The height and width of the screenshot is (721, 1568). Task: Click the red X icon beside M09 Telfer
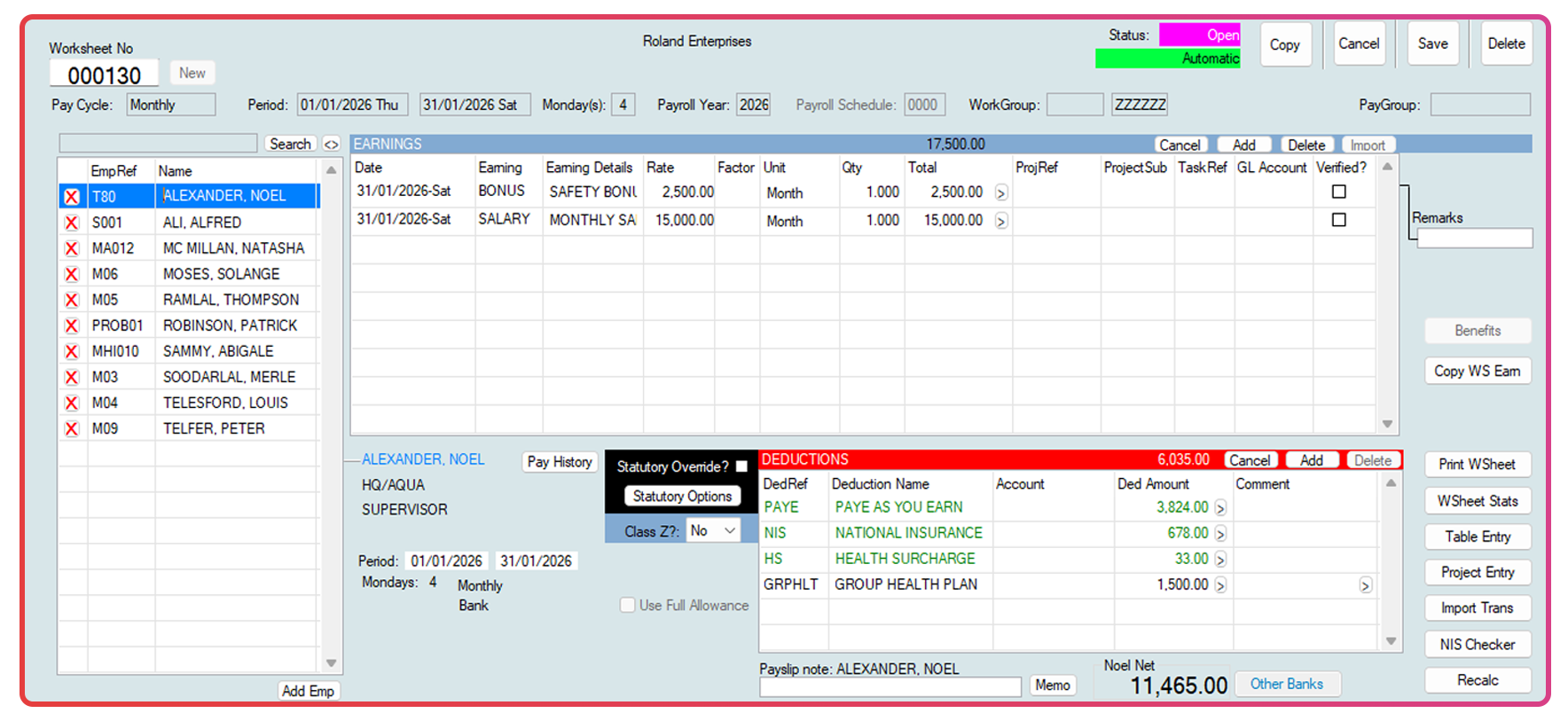point(72,428)
